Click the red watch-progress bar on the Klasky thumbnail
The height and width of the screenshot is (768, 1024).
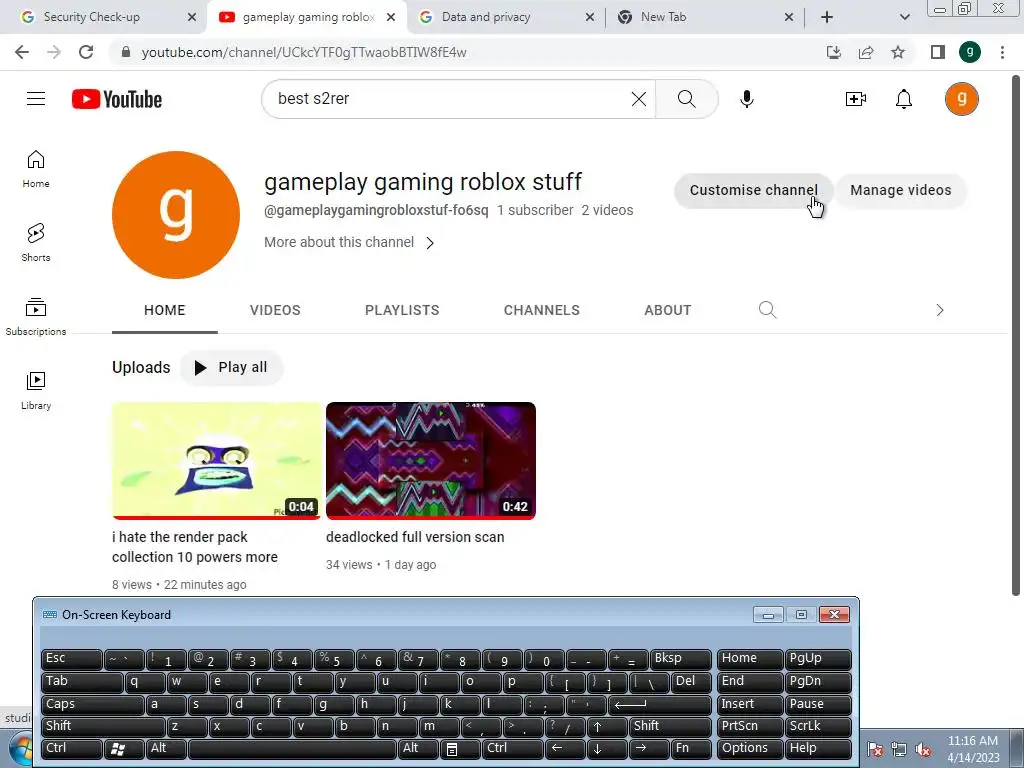pyautogui.click(x=216, y=517)
